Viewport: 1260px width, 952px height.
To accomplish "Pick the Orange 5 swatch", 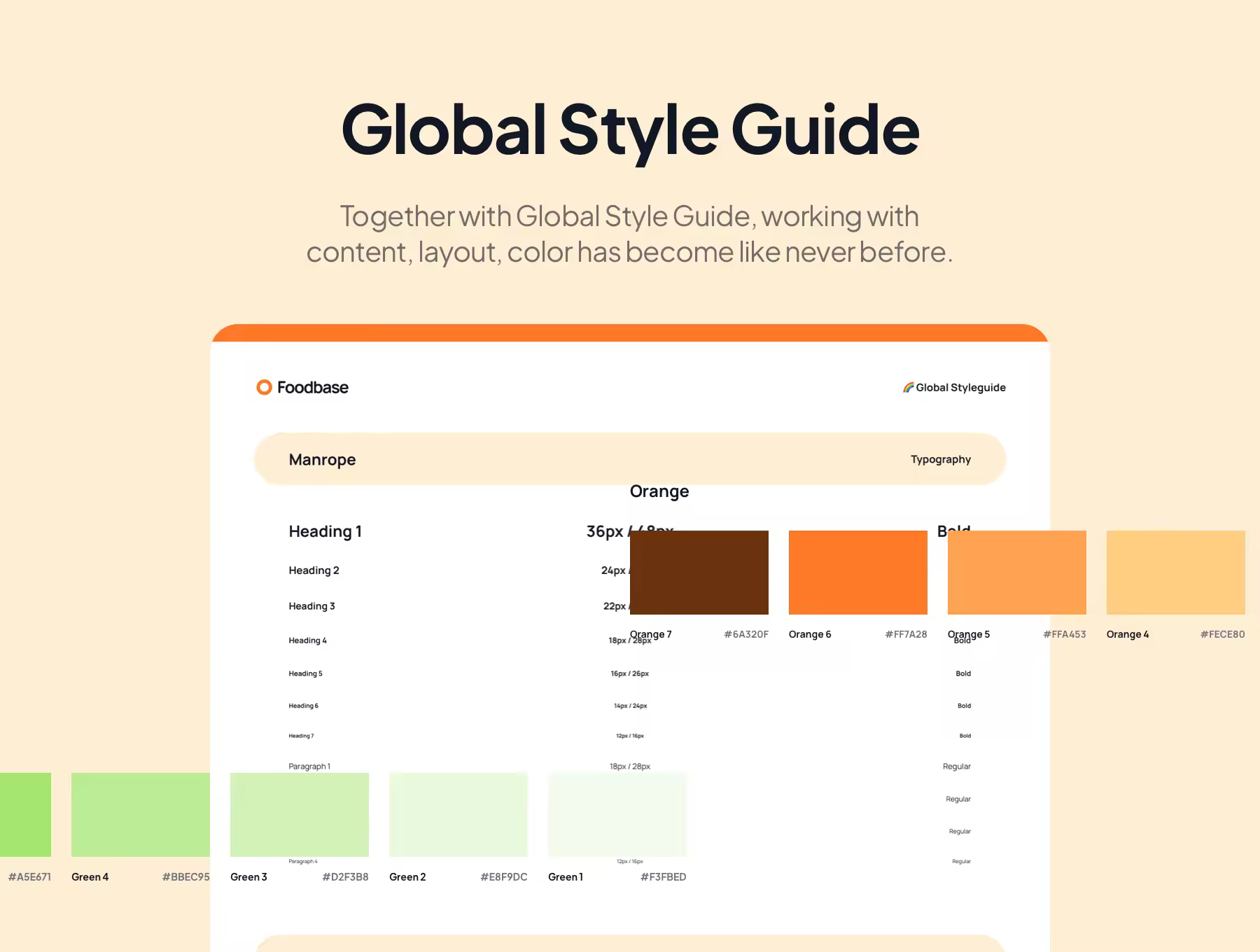I will (x=1017, y=573).
